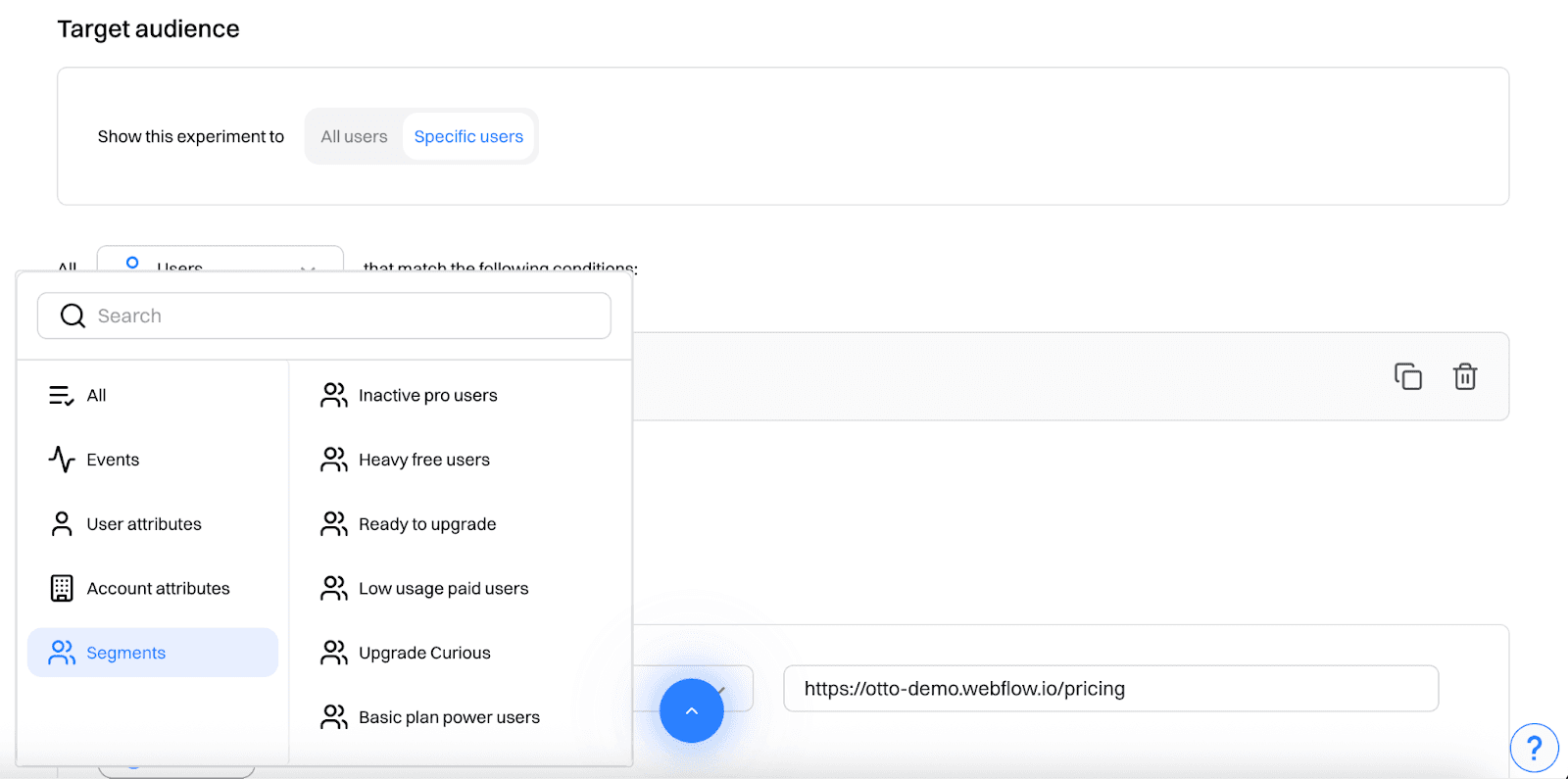Click the Events pulse icon
Viewport: 1568px width, 779px height.
click(62, 460)
